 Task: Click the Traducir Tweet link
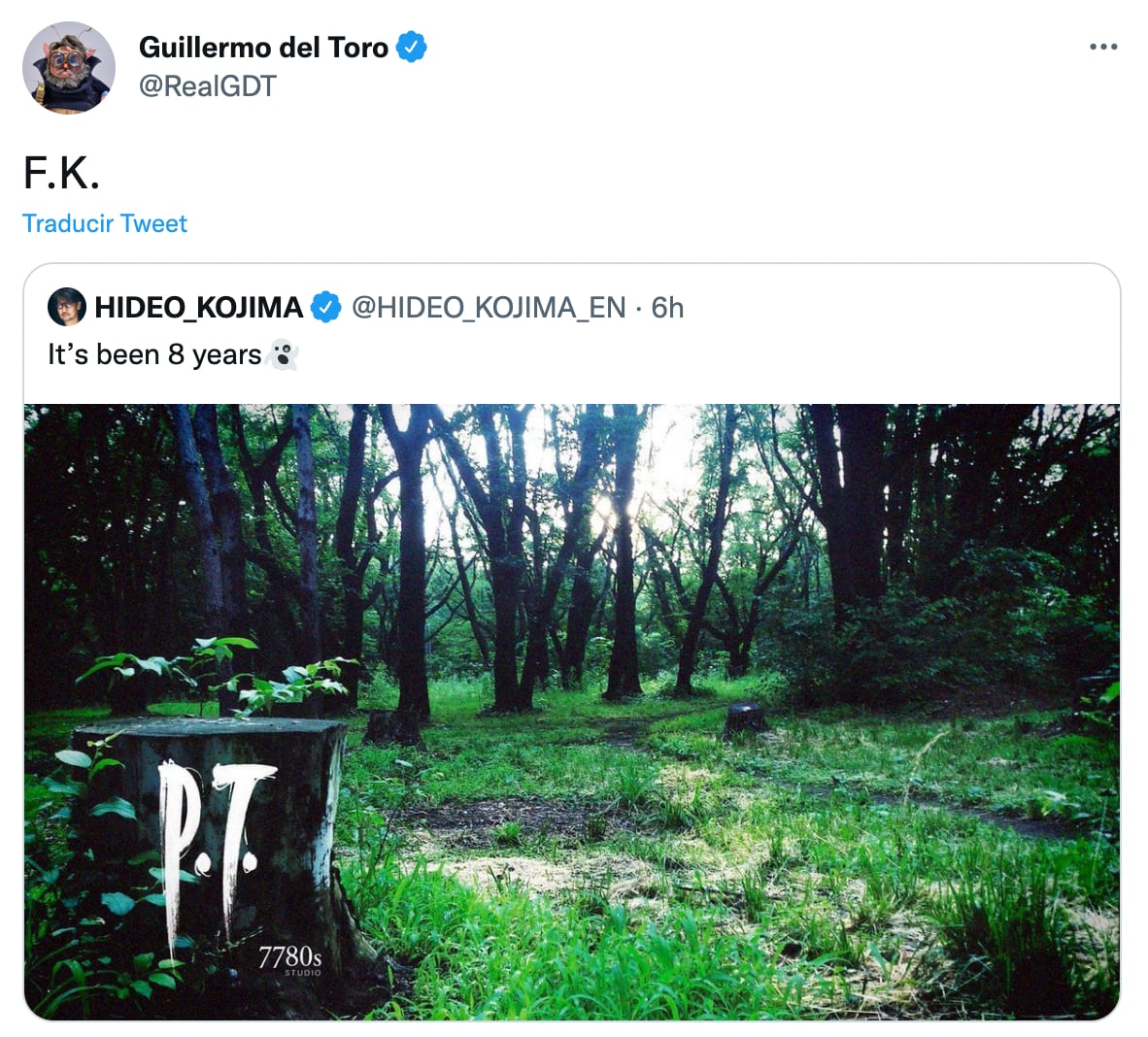pos(105,223)
